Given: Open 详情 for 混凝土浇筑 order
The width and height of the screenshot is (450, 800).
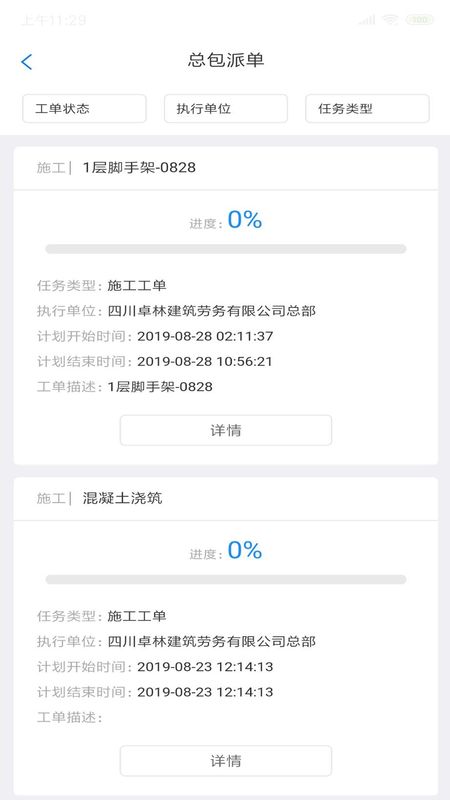Looking at the screenshot, I should coord(226,761).
